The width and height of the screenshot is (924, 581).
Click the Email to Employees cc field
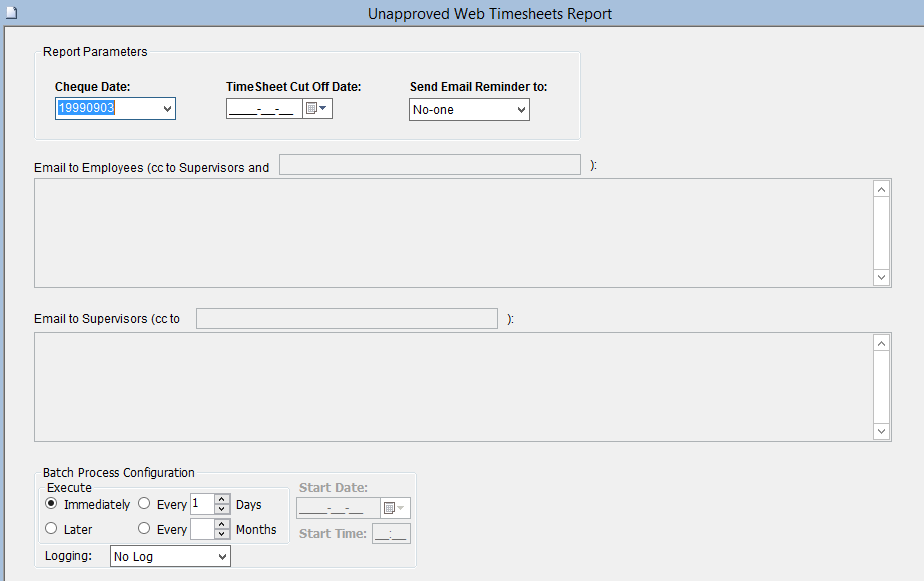[429, 165]
